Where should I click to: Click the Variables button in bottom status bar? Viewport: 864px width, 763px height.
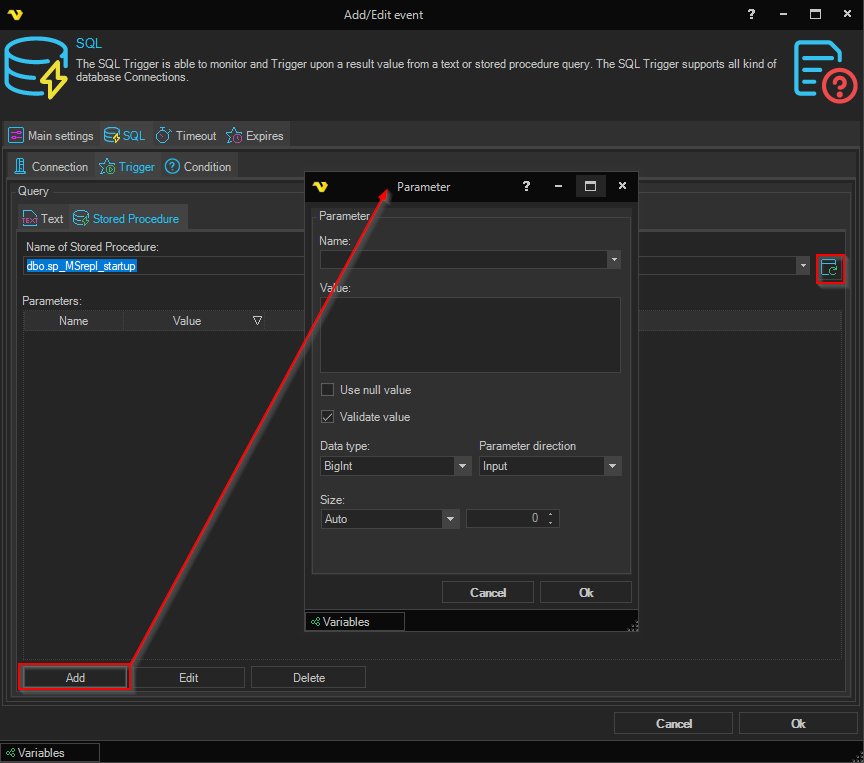coord(50,753)
